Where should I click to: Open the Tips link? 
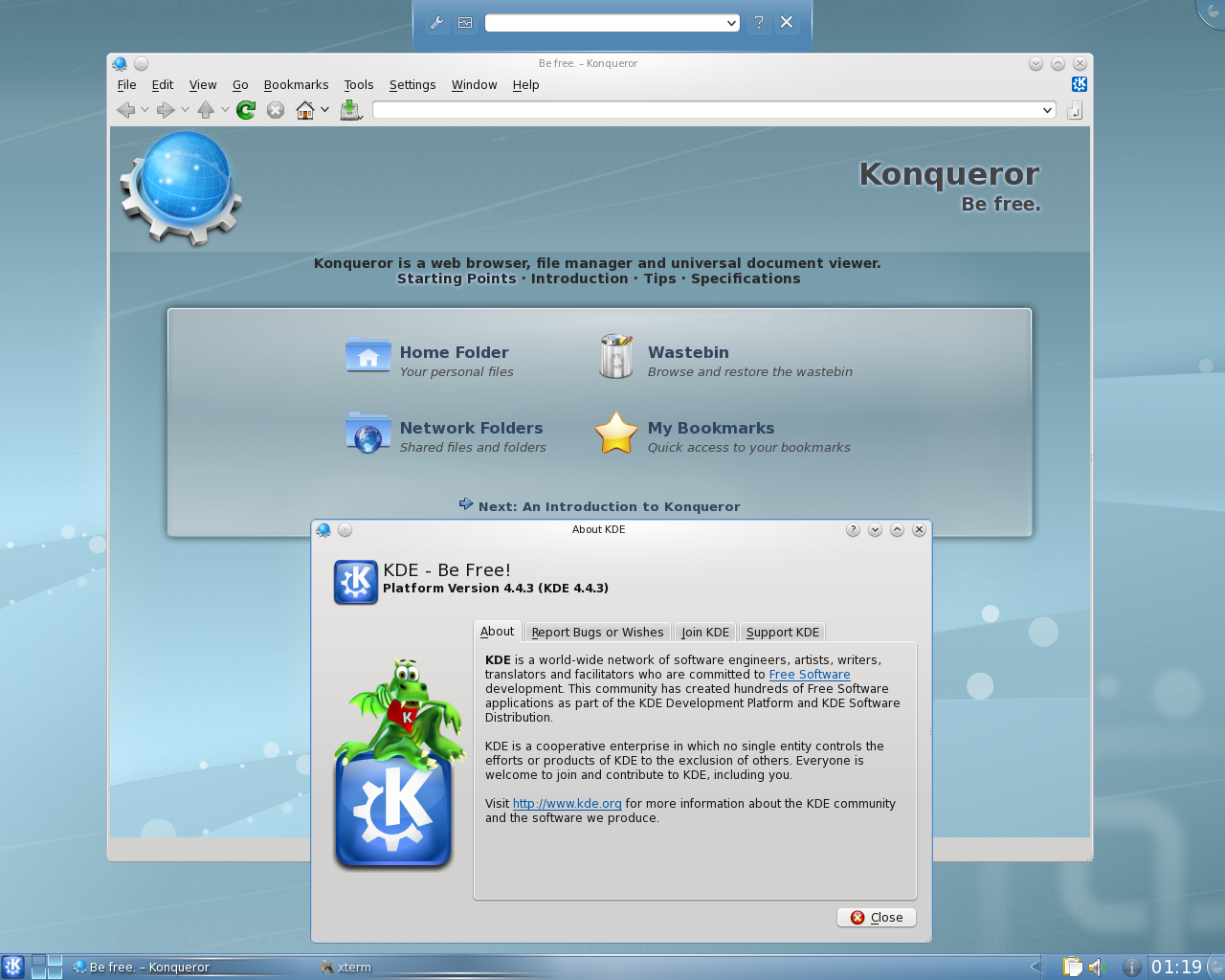659,278
